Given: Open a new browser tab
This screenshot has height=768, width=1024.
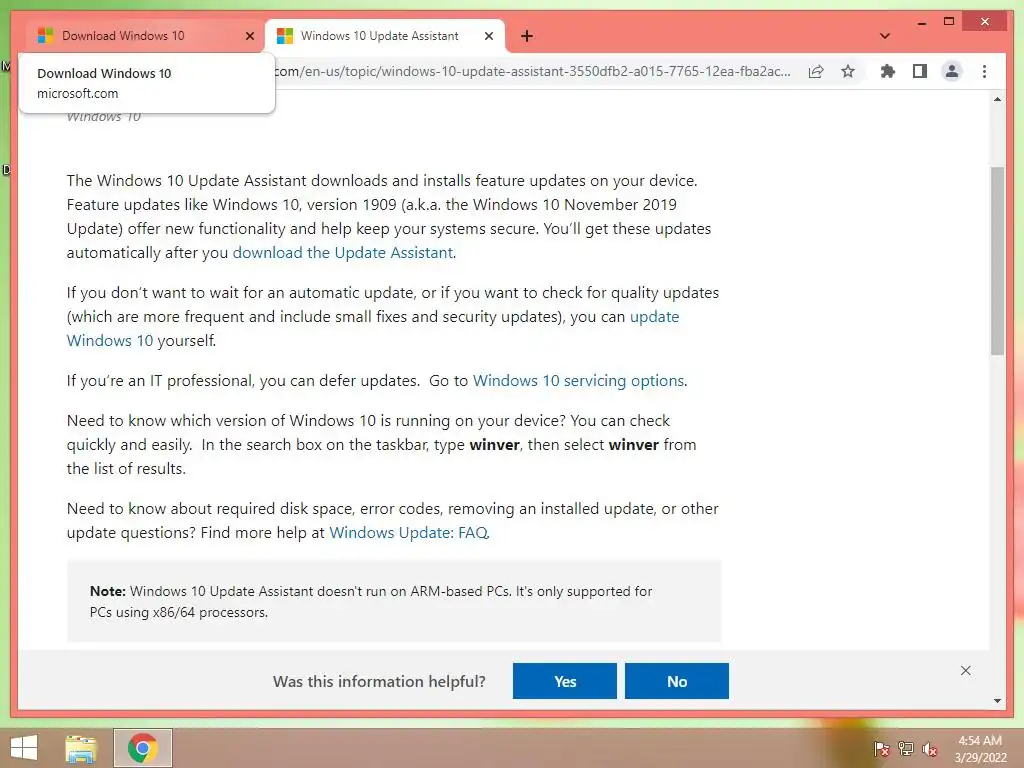Looking at the screenshot, I should [527, 36].
